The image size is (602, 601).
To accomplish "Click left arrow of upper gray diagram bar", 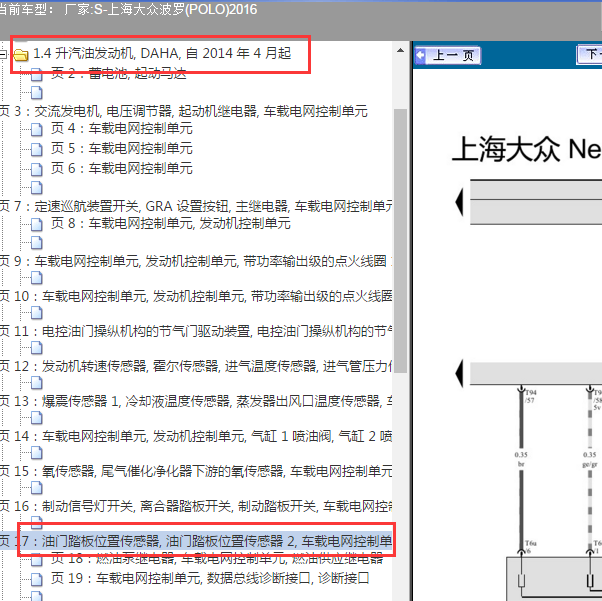I will [x=459, y=202].
